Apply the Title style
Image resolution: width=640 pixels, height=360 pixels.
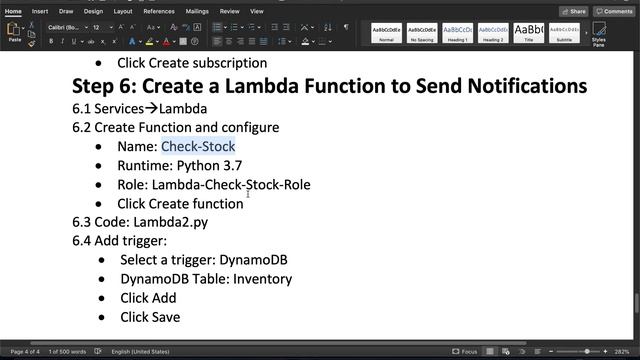coord(529,33)
